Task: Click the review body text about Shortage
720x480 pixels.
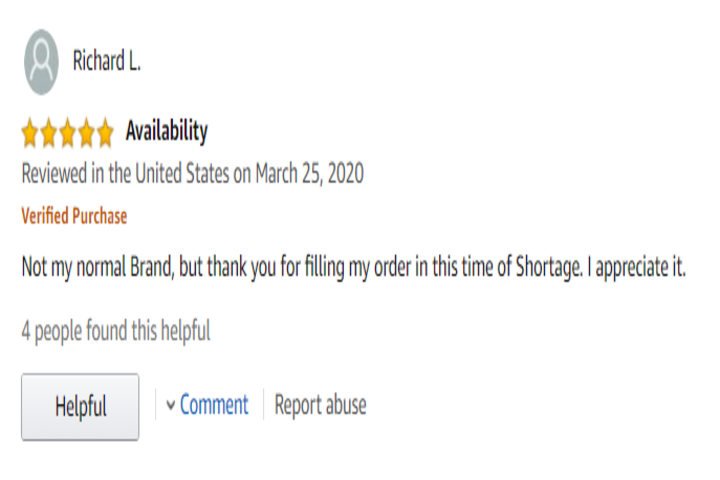Action: (354, 267)
